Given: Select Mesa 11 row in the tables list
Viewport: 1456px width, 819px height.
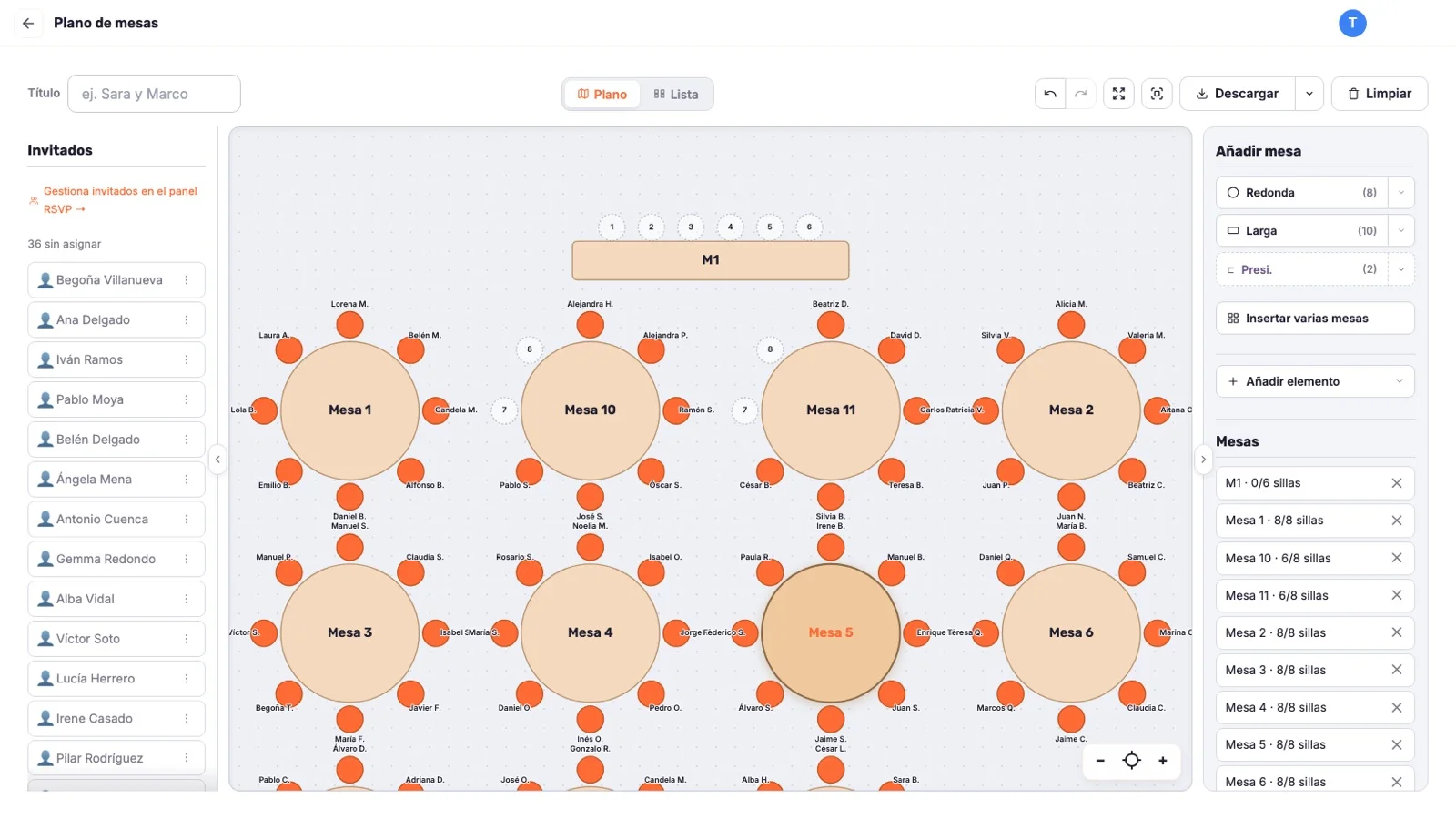Looking at the screenshot, I should tap(1315, 595).
